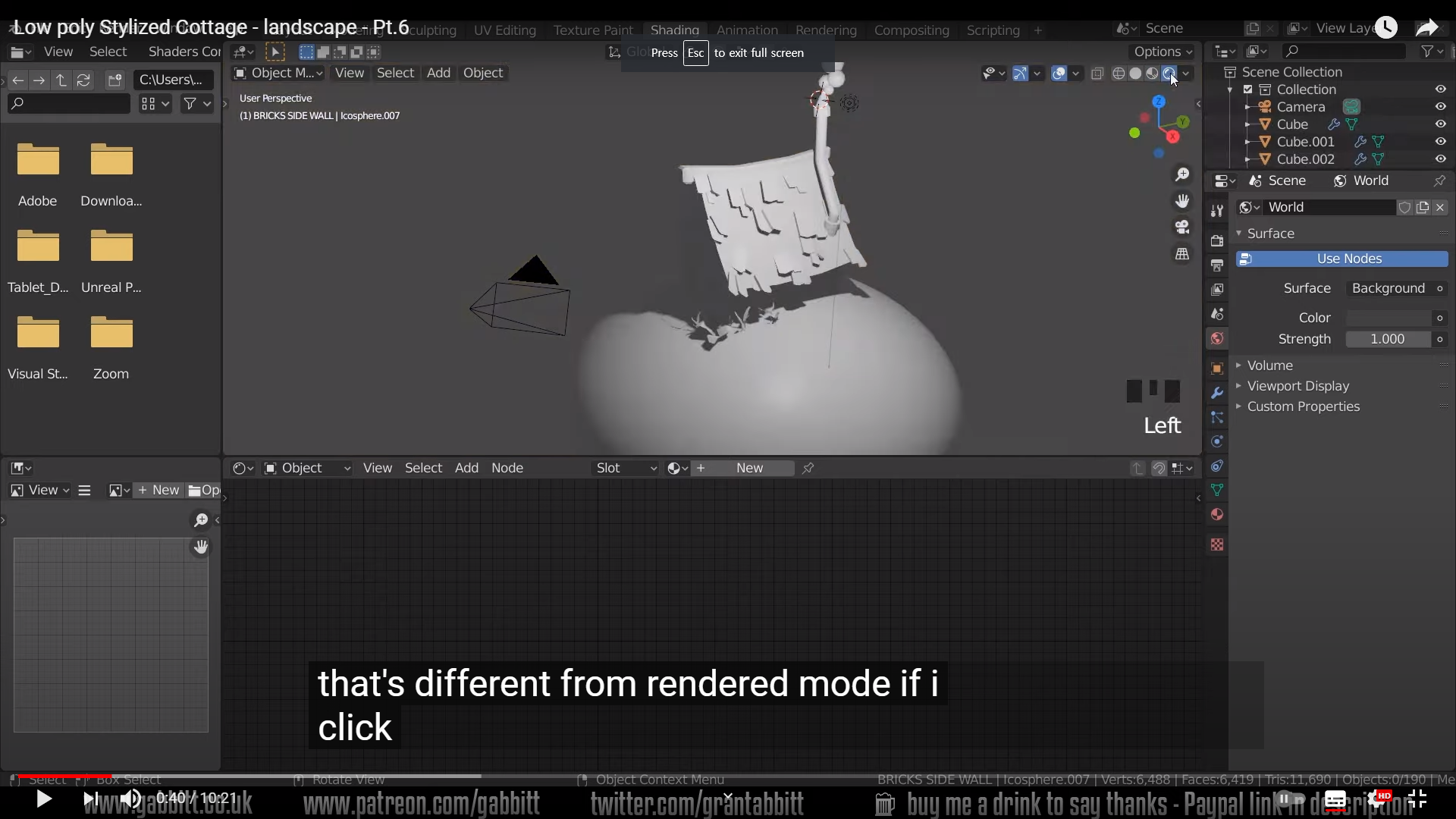Open the Downloads folder thumbnail

click(x=111, y=161)
